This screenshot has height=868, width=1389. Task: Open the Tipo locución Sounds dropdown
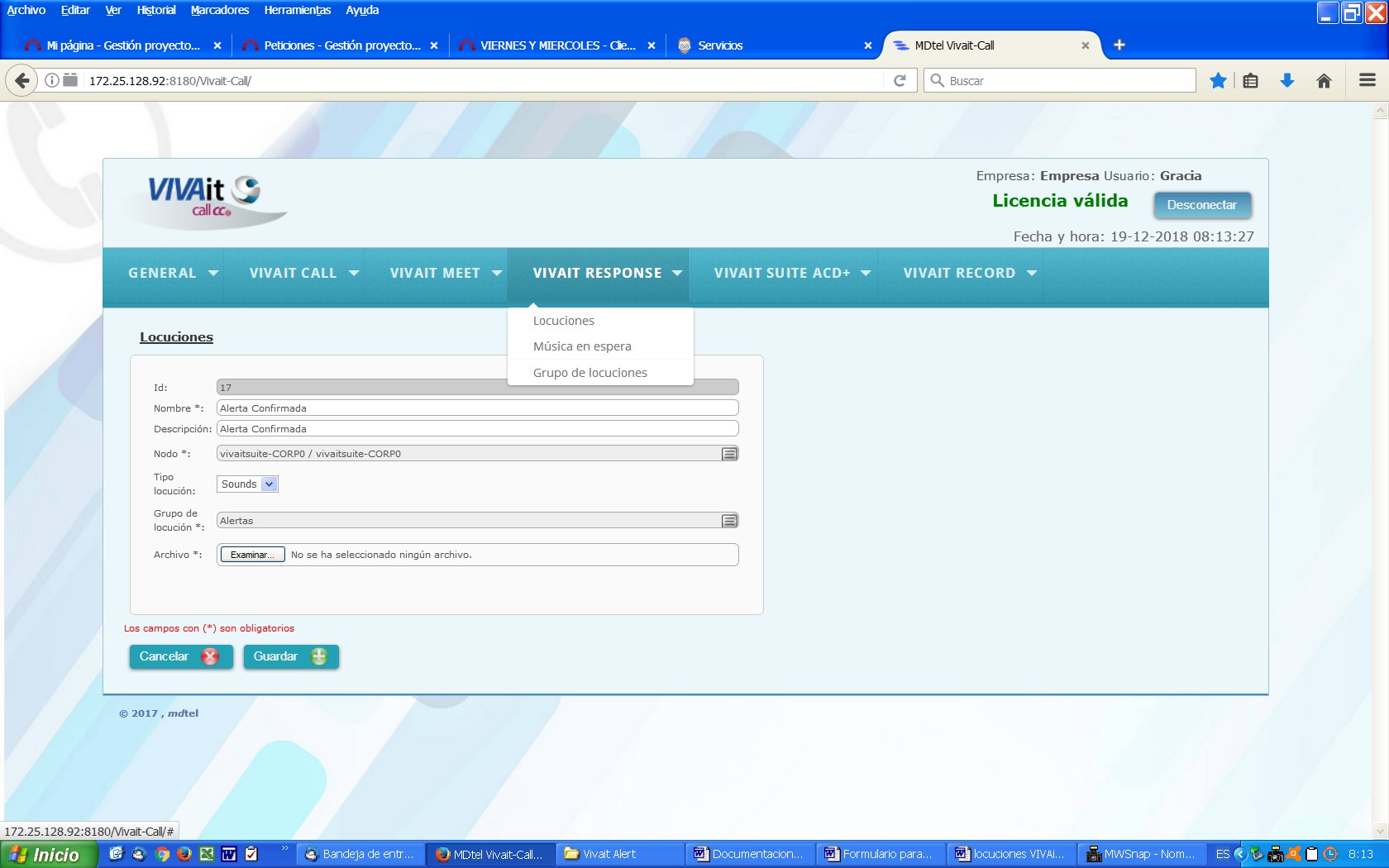(x=247, y=484)
